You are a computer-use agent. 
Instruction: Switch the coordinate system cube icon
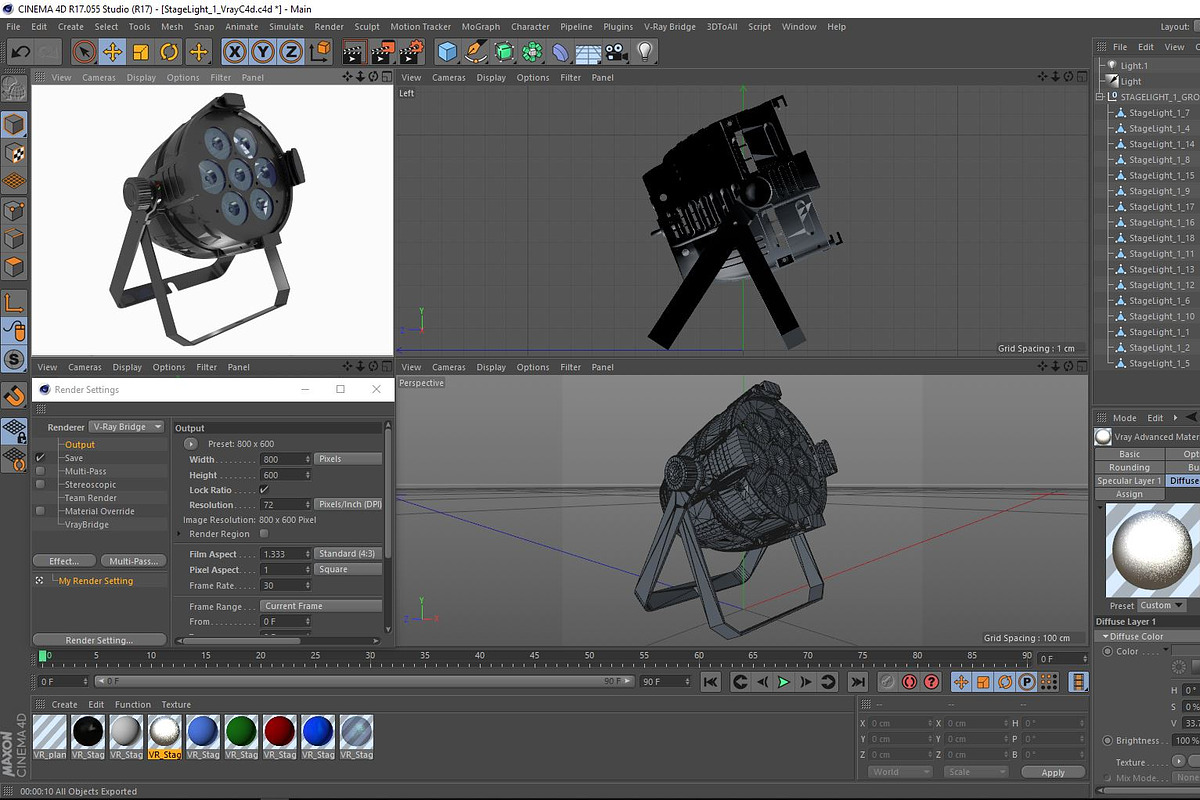click(320, 52)
